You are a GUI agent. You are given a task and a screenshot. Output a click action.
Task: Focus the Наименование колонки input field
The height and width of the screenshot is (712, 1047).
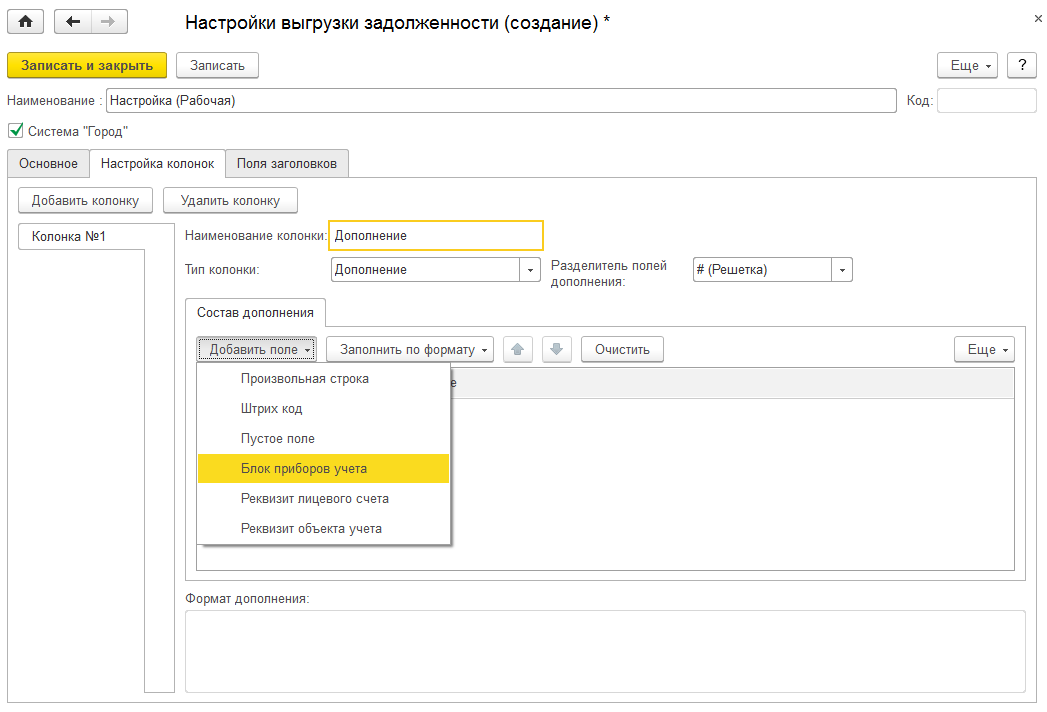pos(436,236)
